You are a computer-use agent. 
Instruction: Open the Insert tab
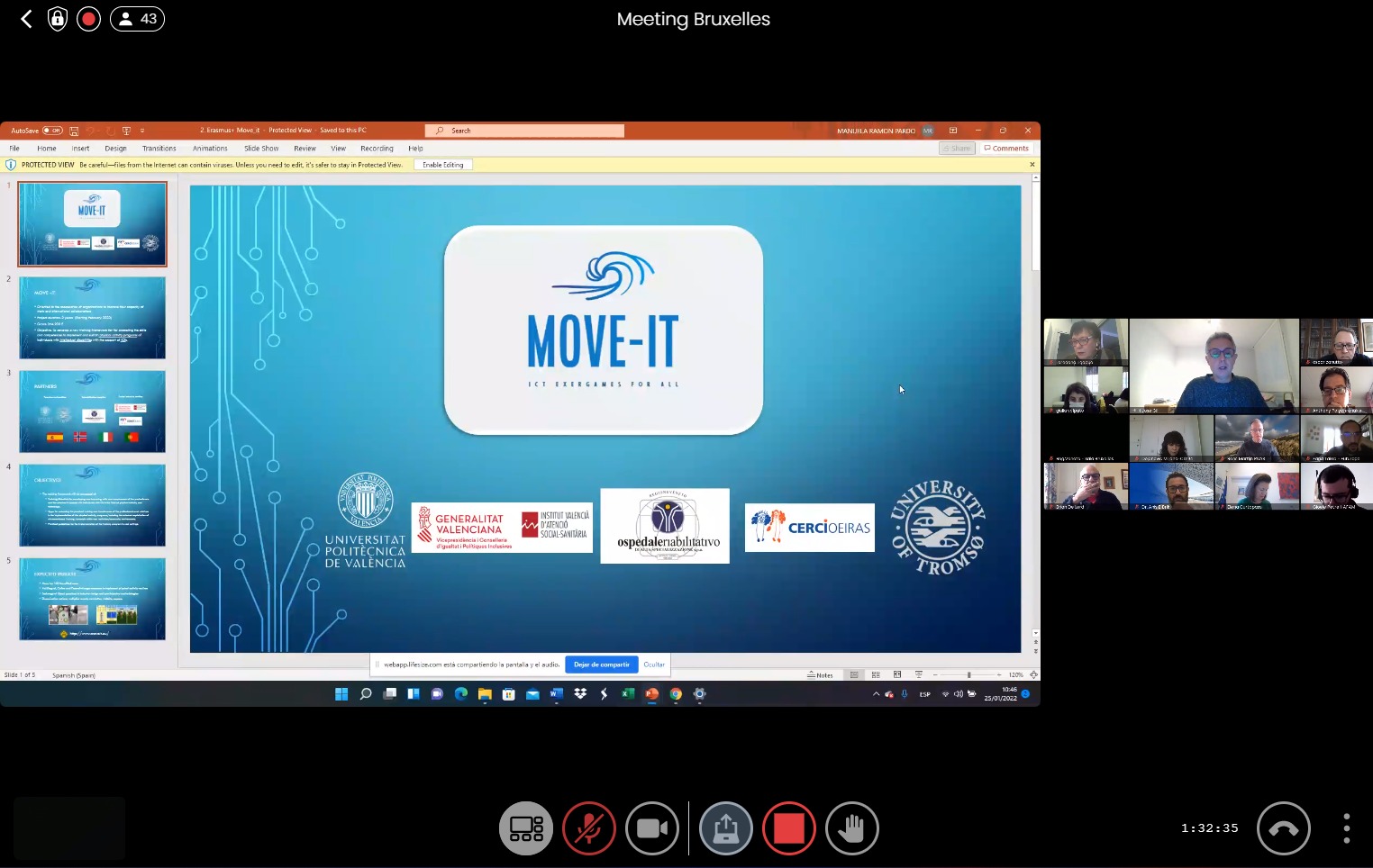81,149
